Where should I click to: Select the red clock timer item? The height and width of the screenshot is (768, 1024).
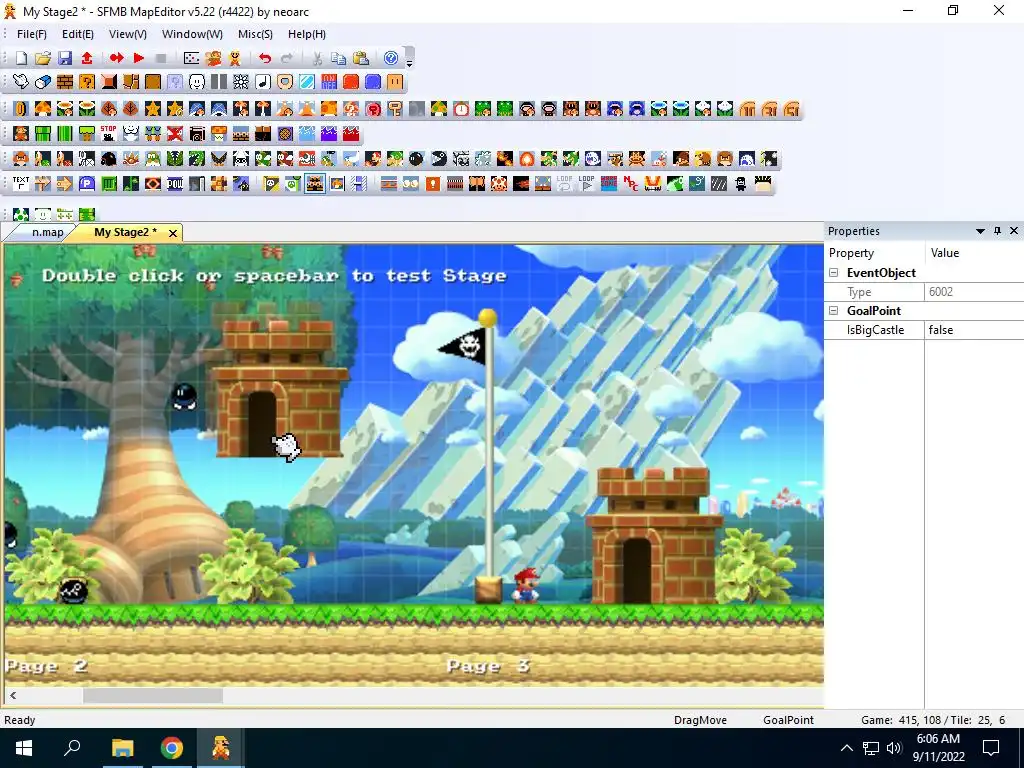[x=461, y=108]
